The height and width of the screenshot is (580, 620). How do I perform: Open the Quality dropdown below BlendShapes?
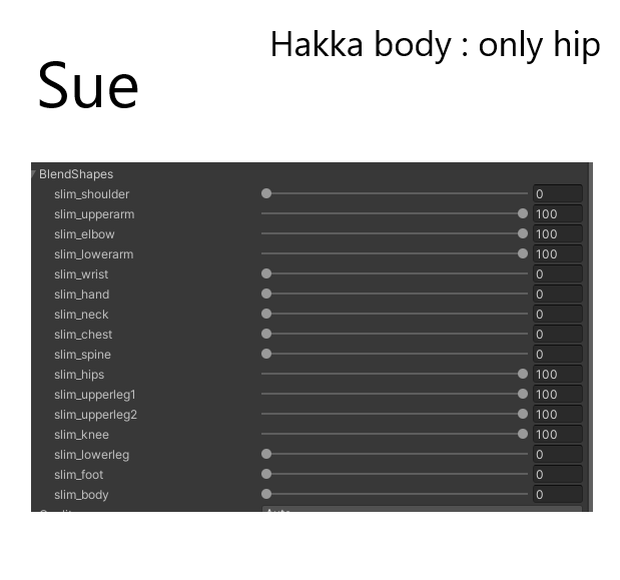422,509
